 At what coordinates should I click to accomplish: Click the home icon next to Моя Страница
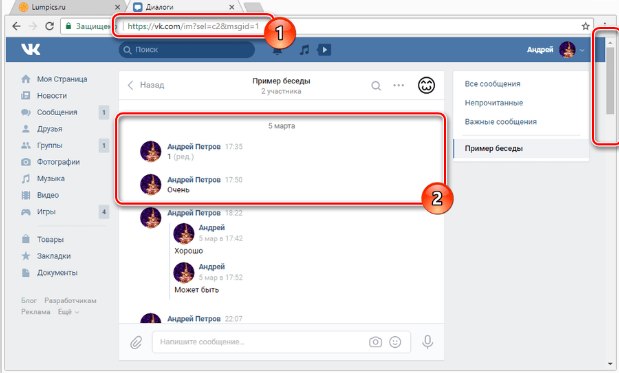[26, 79]
